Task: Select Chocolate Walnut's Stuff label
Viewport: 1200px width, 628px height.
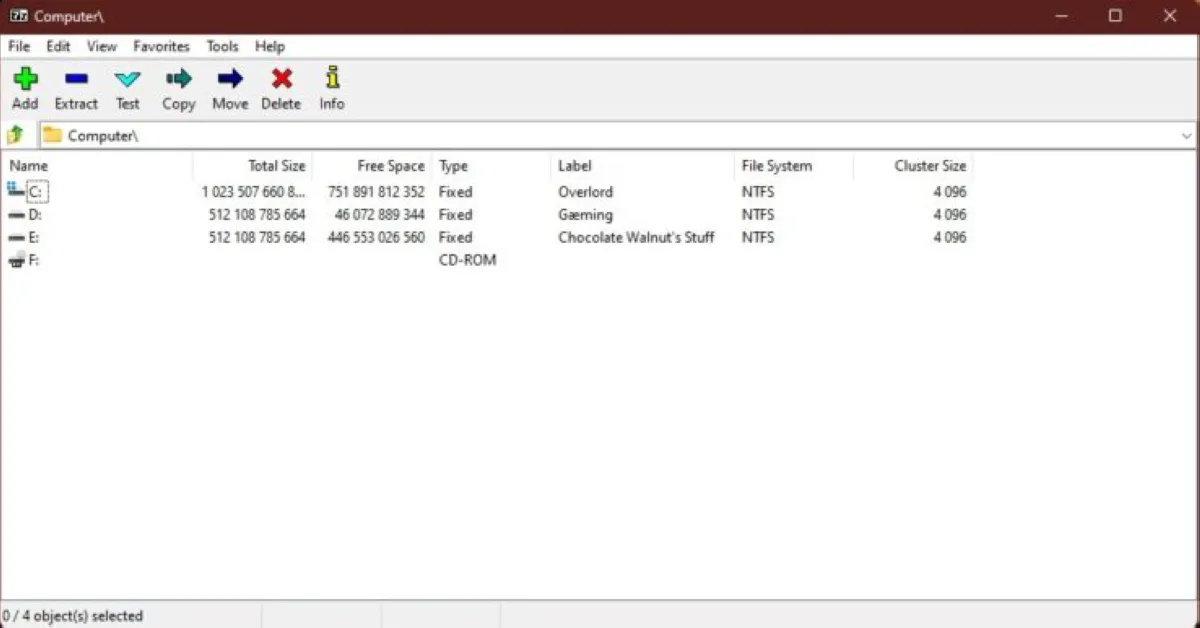Action: point(636,237)
